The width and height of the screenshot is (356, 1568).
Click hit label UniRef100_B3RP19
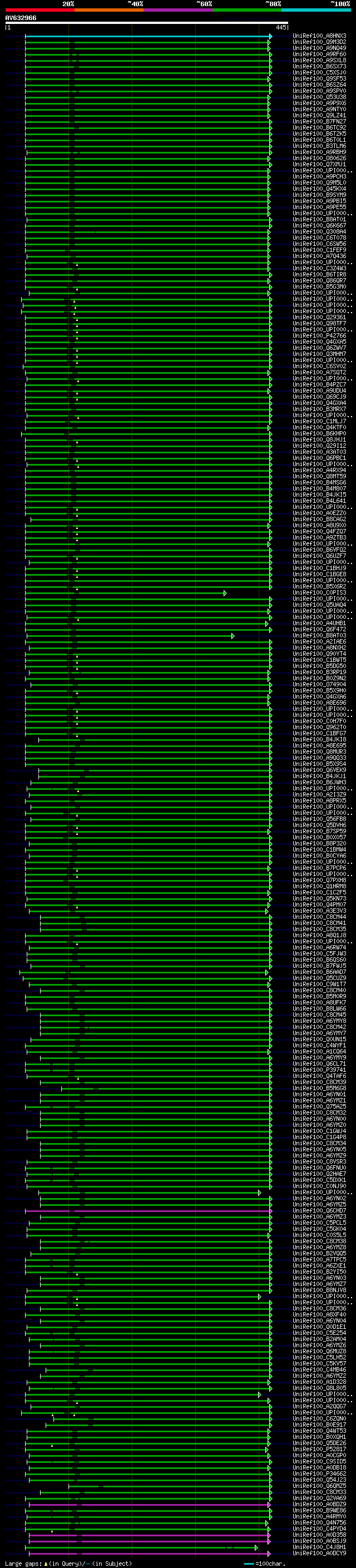coord(319,672)
